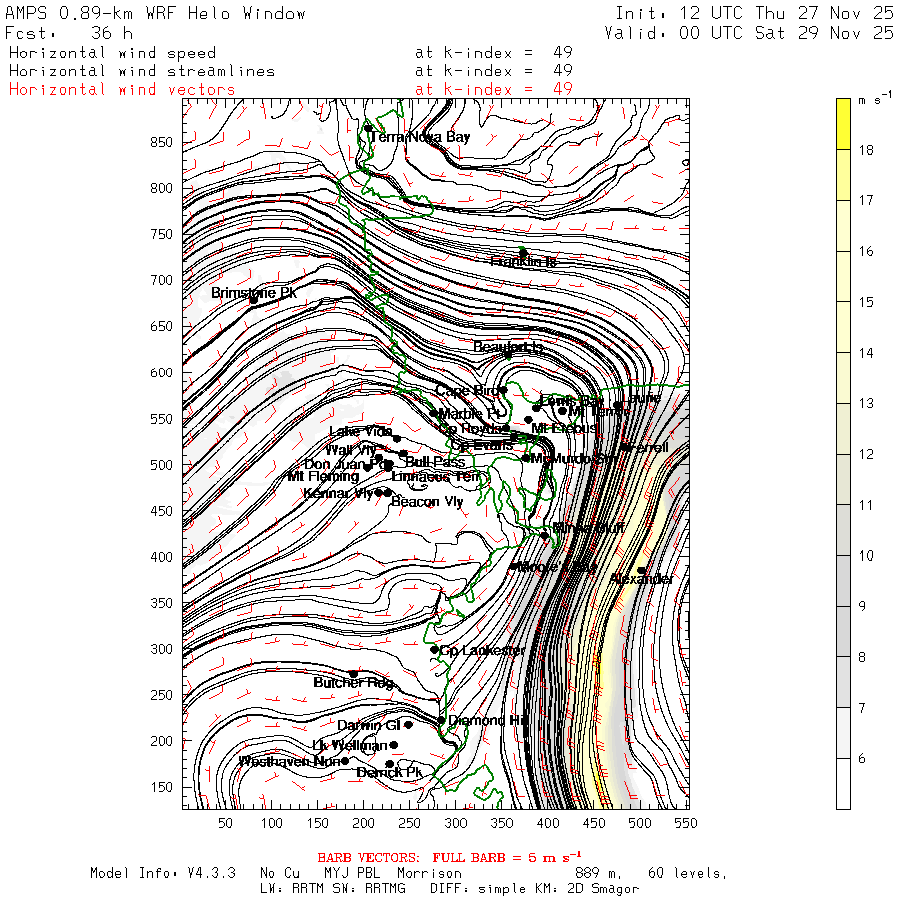Click the station dot at Terra Nova Bay
900x900 pixels.
[368, 128]
